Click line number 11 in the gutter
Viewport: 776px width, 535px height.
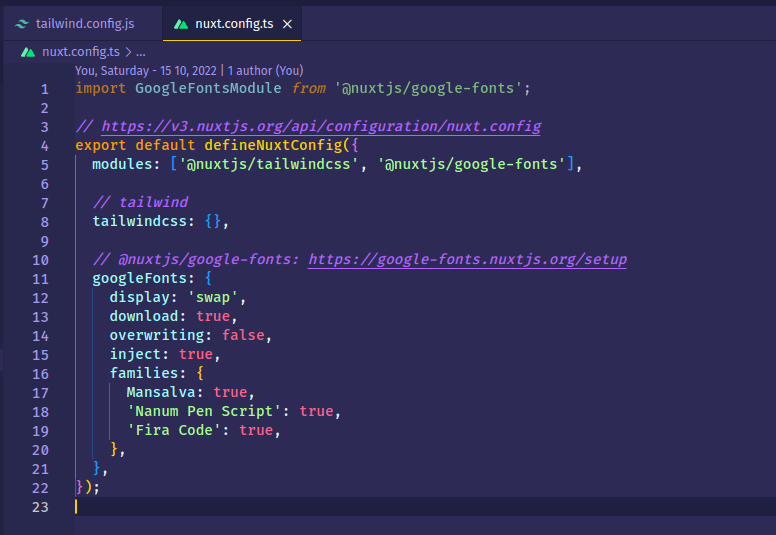[x=40, y=279]
